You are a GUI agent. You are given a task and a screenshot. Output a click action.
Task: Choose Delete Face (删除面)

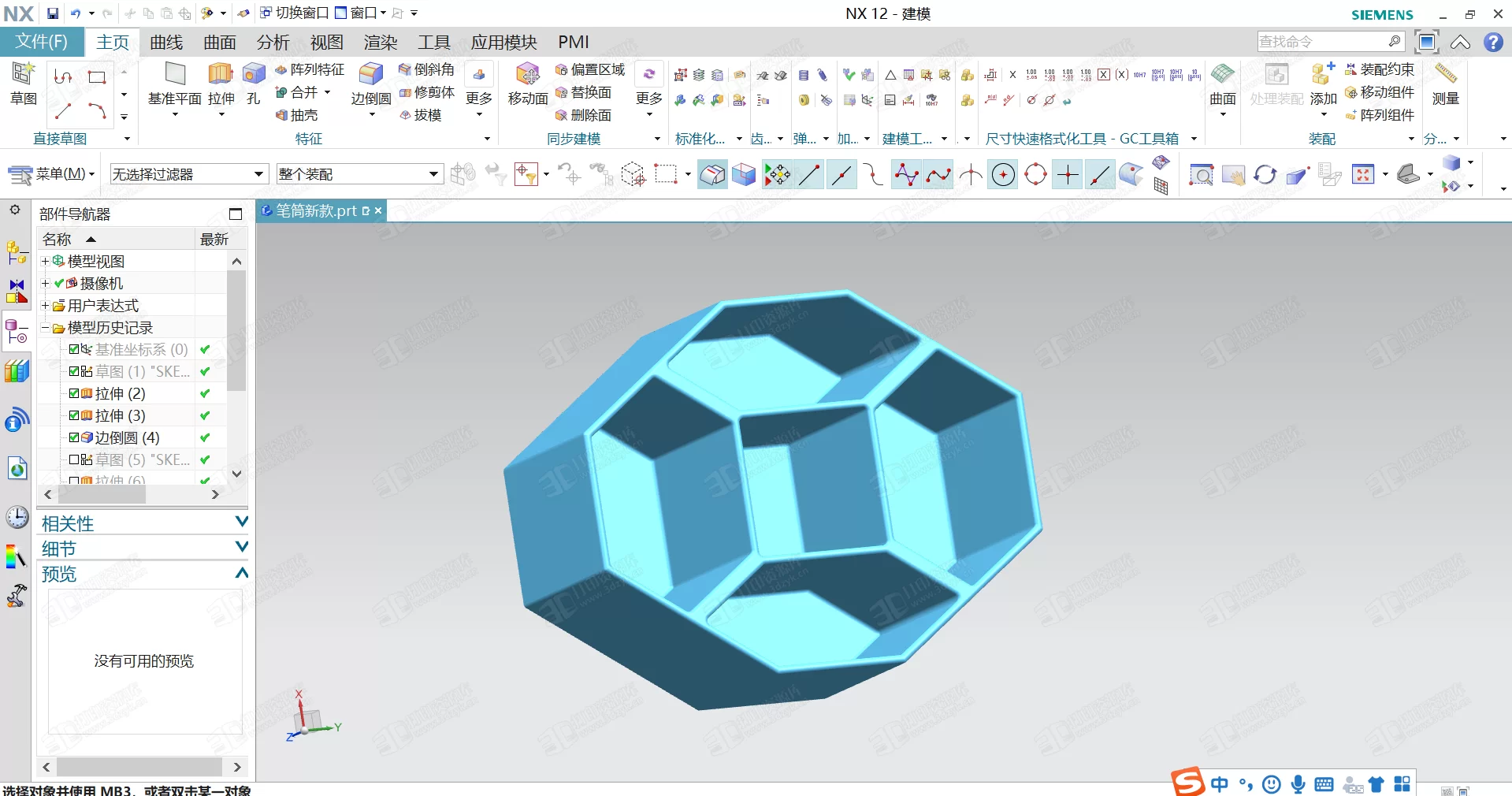tap(583, 115)
